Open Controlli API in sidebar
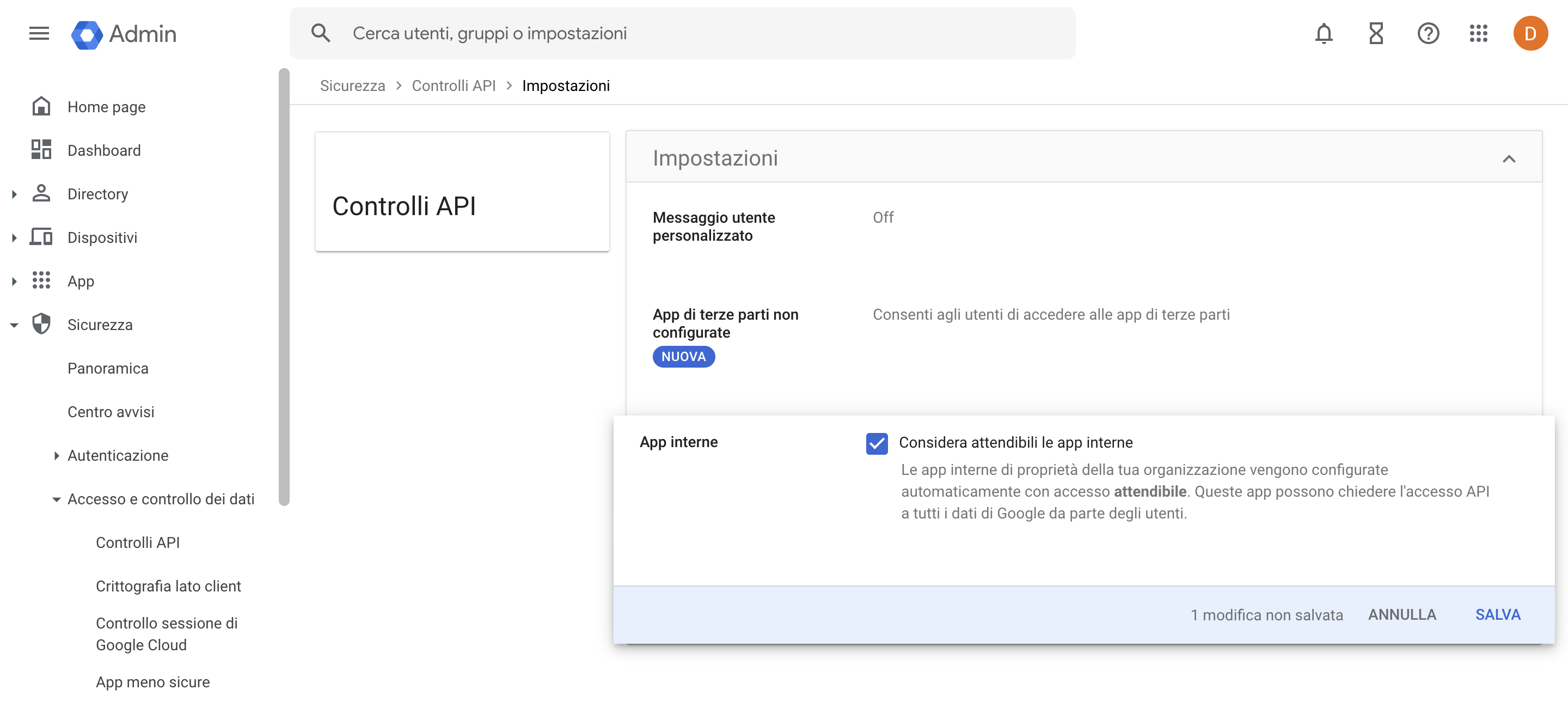The height and width of the screenshot is (702, 1568). [138, 542]
